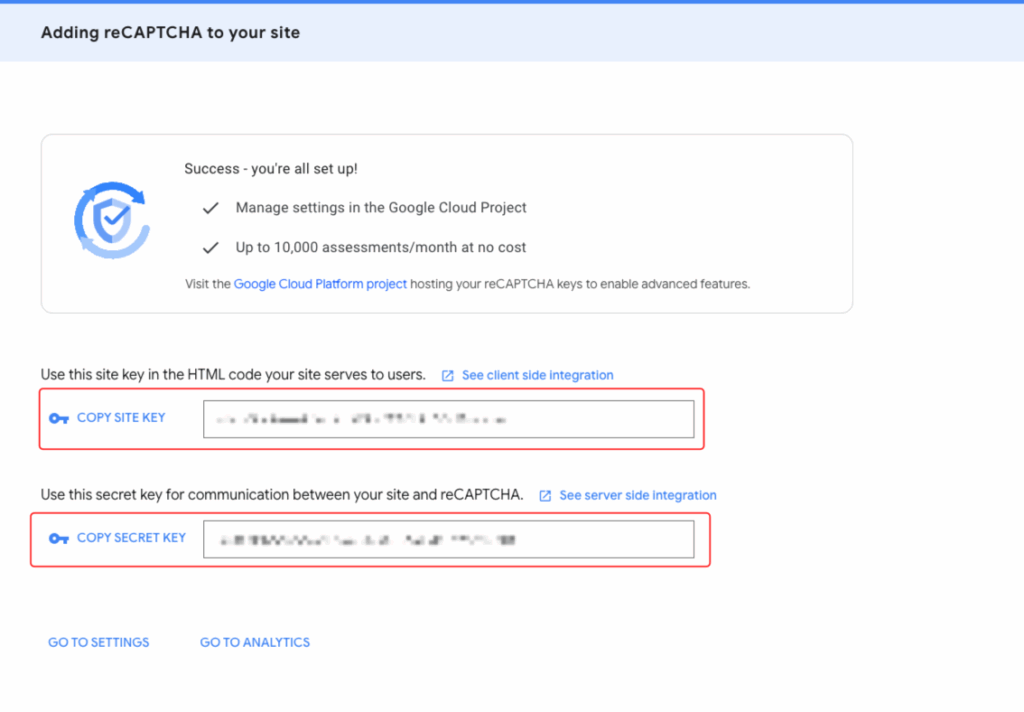Click external-link icon before client side integration
The width and height of the screenshot is (1024, 712).
click(448, 376)
